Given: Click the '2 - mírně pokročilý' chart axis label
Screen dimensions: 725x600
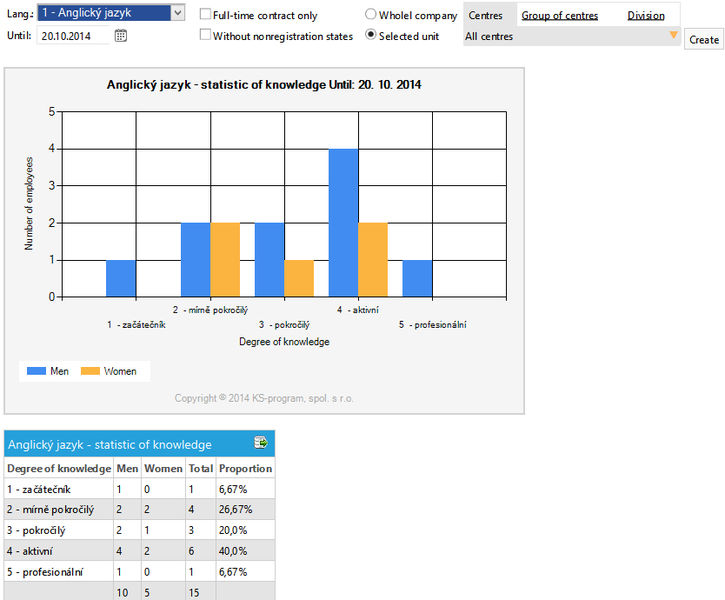Looking at the screenshot, I should click(210, 310).
